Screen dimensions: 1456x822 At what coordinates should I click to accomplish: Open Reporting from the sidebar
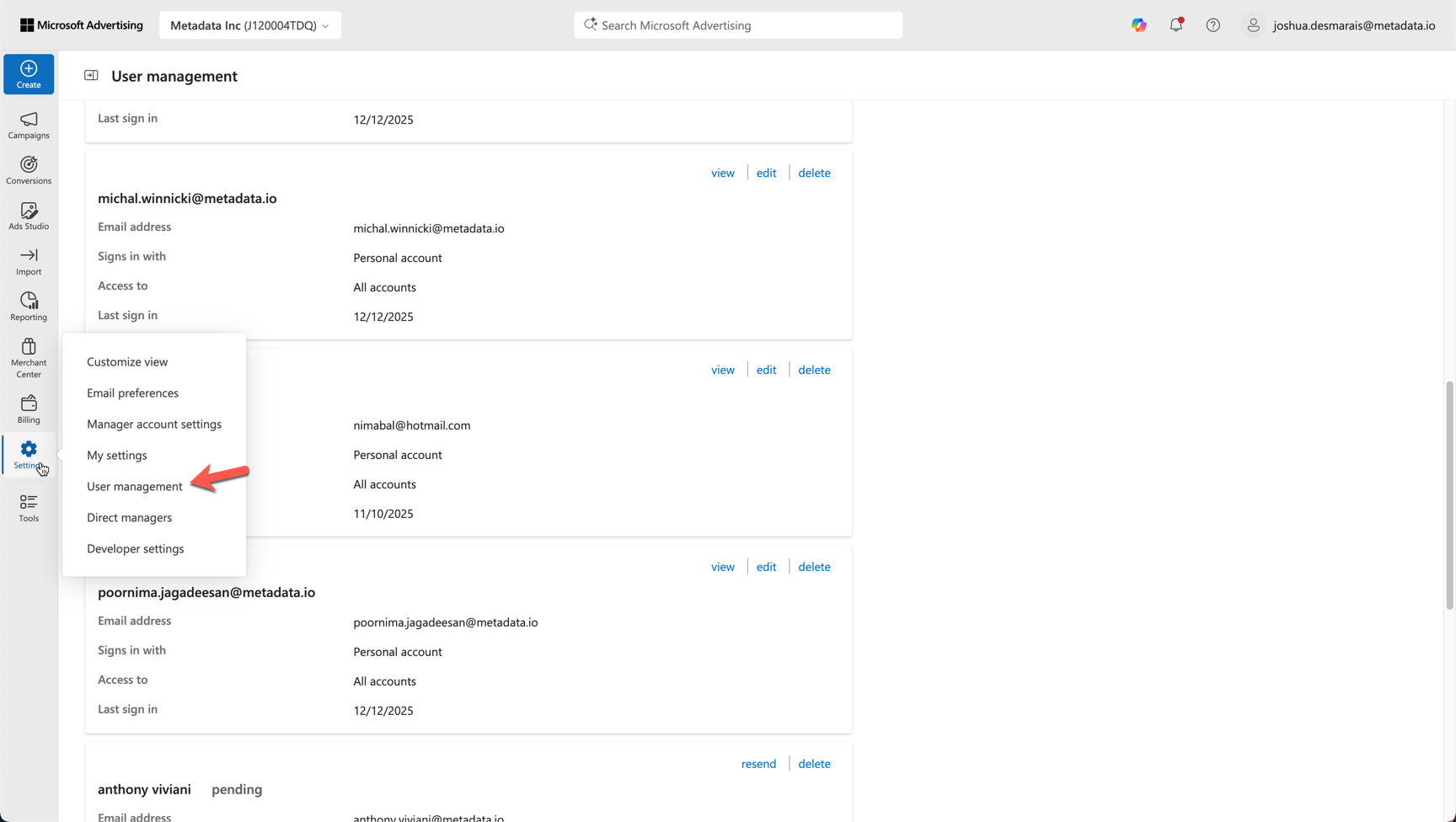(29, 307)
